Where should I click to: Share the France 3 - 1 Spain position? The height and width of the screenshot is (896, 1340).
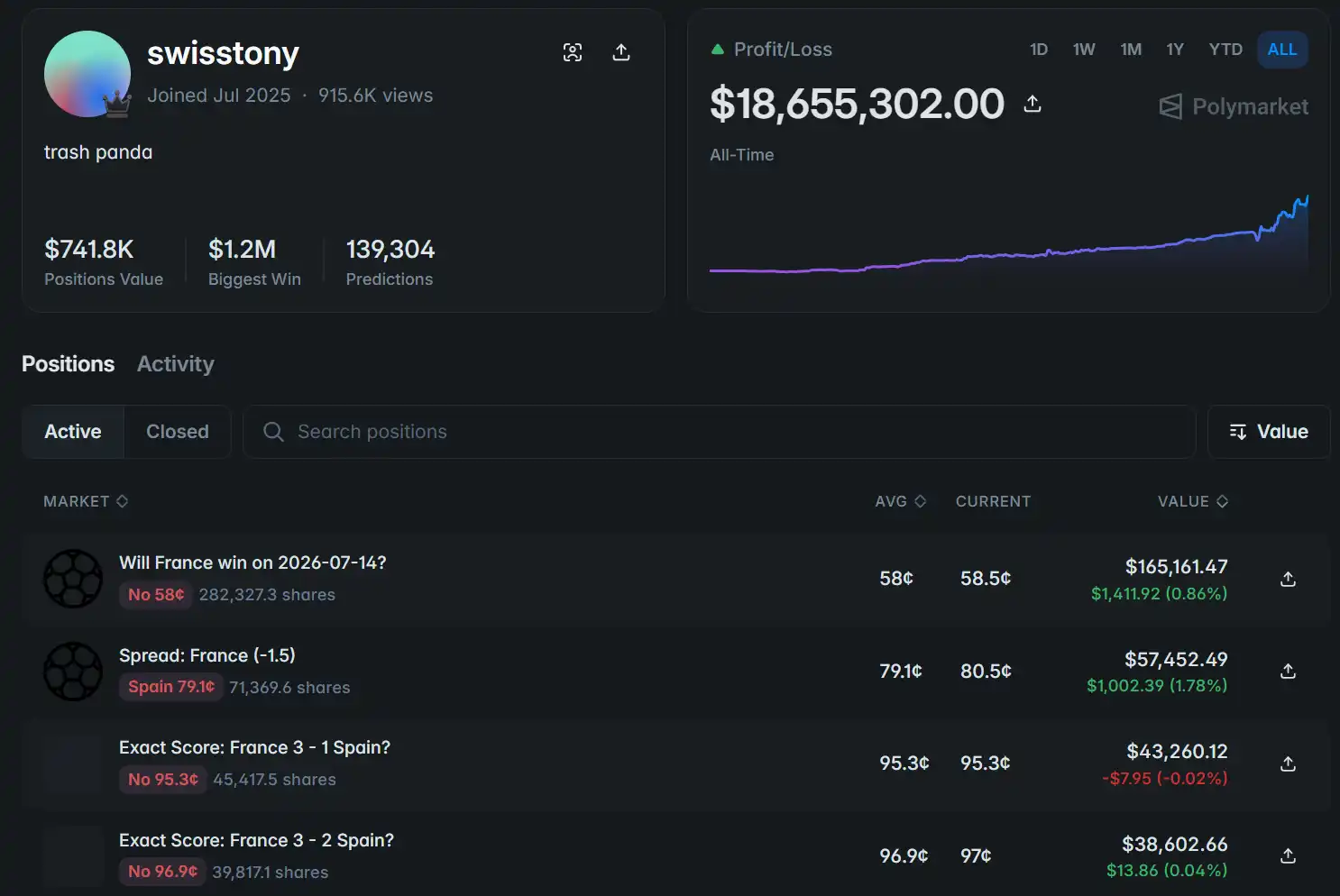[x=1288, y=763]
